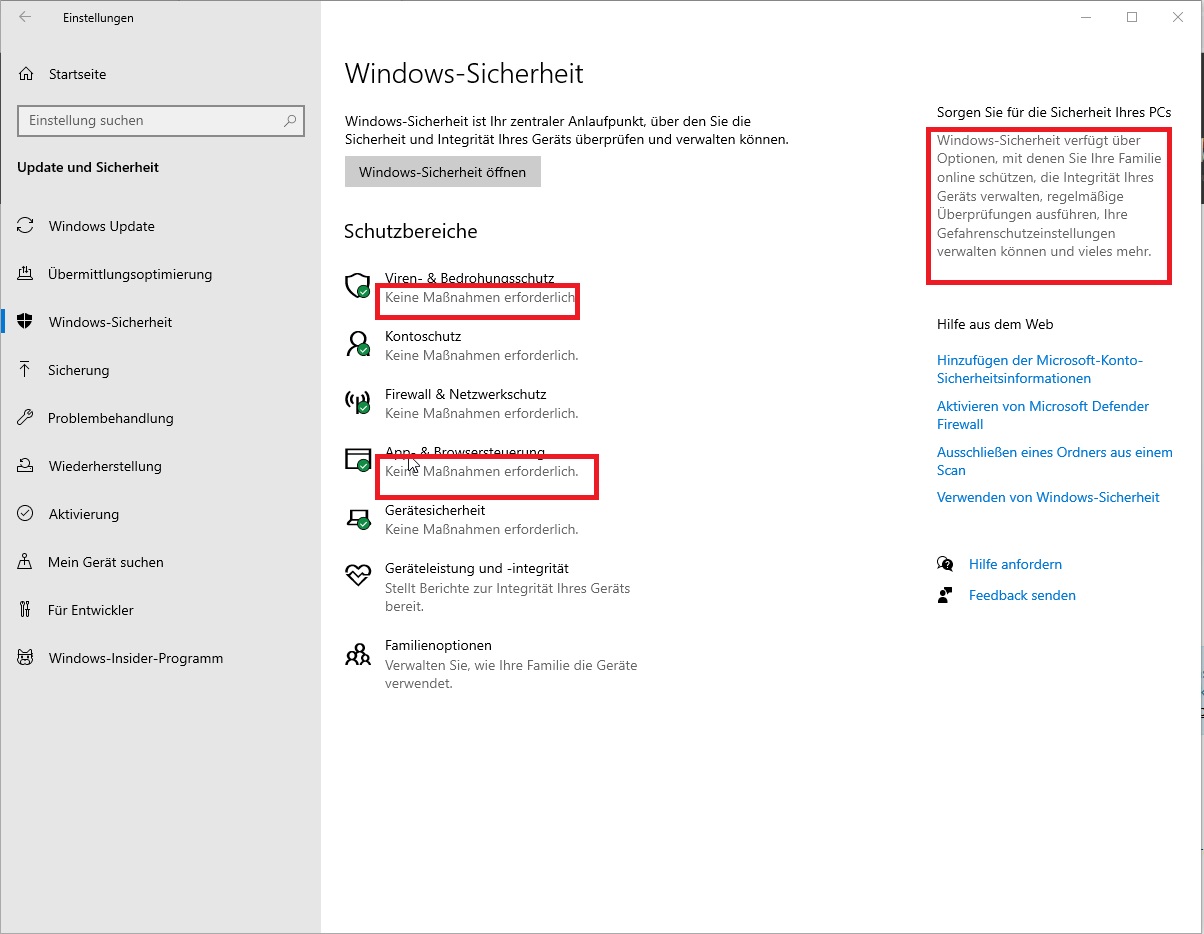Open Aktivieren von Microsoft Defender Firewall link
This screenshot has width=1204, height=934.
[x=1043, y=415]
